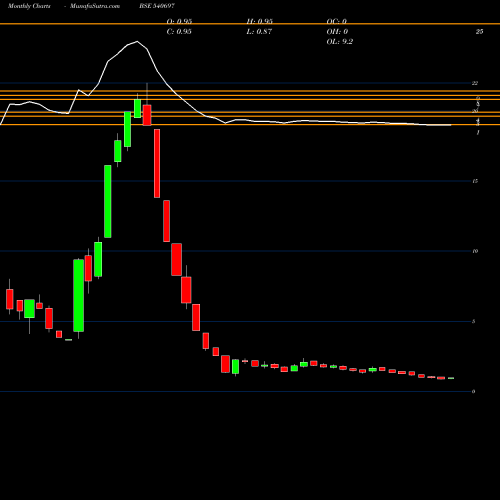The width and height of the screenshot is (500, 500).
Task: Click the longest red candlestick after the peak
Action: click(x=157, y=163)
